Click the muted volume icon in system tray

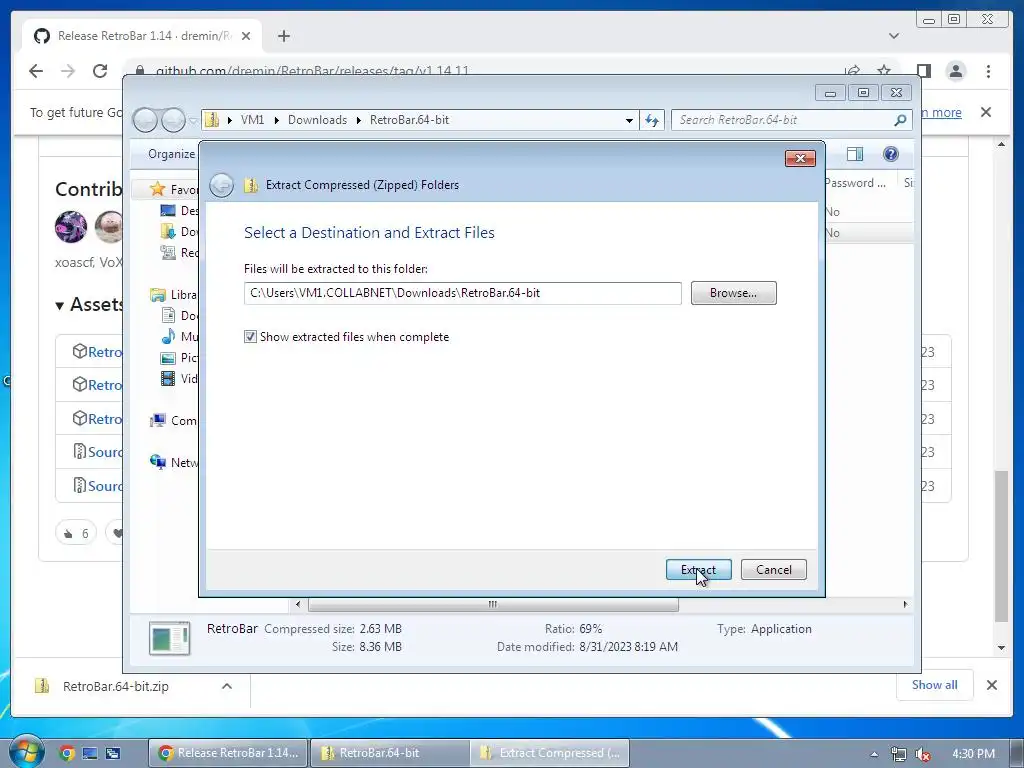(x=922, y=754)
